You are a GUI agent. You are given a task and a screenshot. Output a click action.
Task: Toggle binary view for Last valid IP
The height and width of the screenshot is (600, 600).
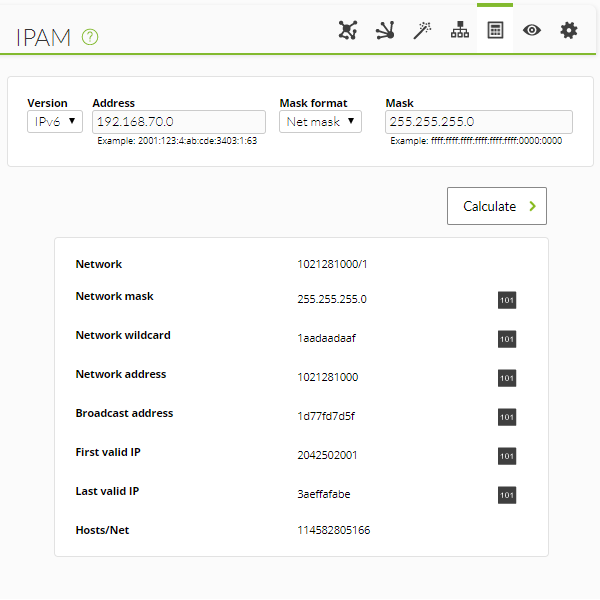pos(507,495)
